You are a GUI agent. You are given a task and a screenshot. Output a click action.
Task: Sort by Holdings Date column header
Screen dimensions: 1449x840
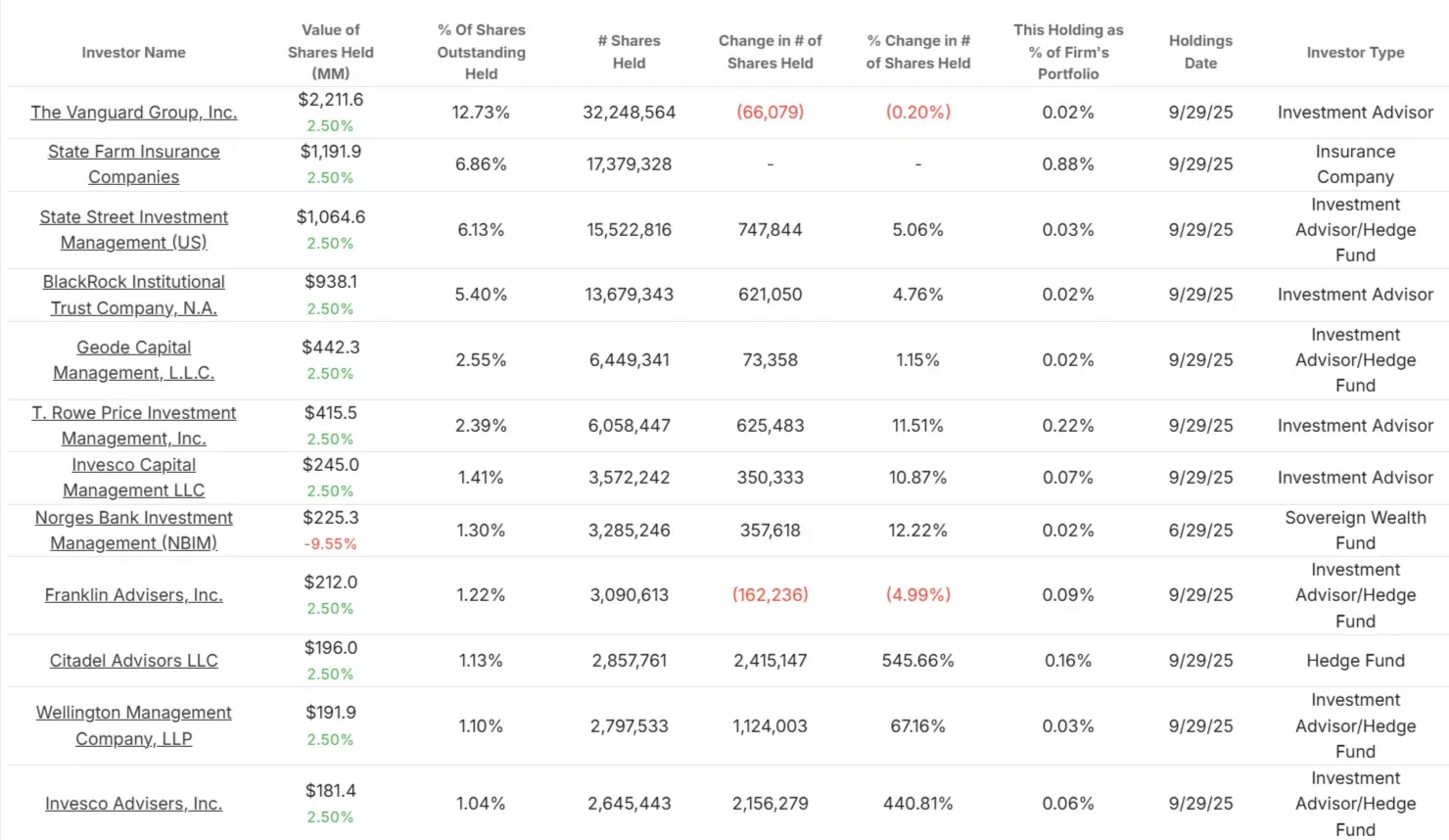click(x=1201, y=52)
